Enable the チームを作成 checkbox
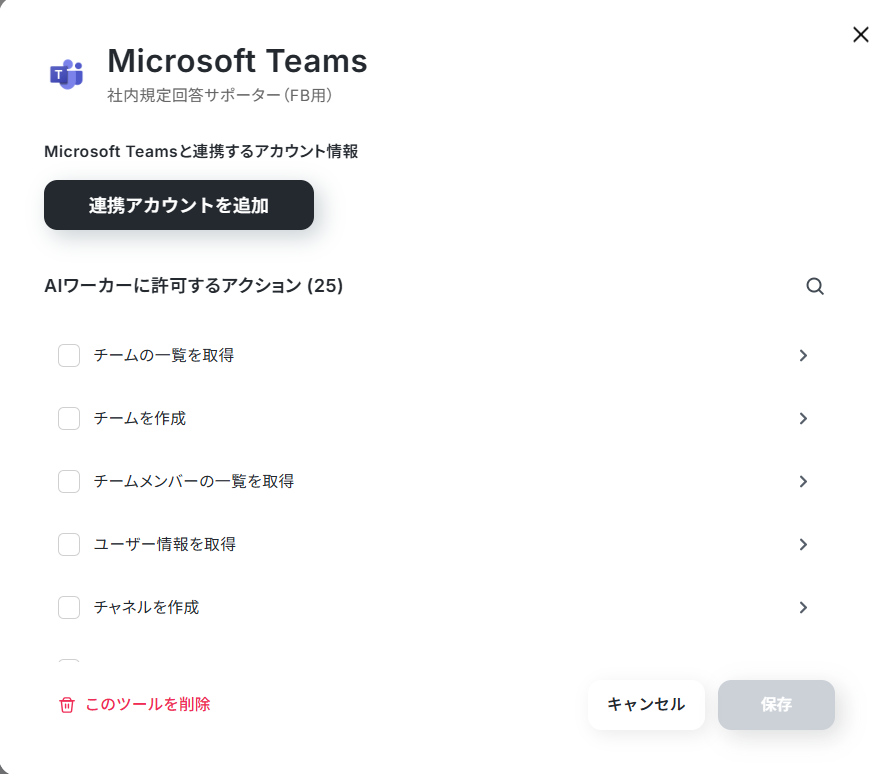 click(69, 418)
